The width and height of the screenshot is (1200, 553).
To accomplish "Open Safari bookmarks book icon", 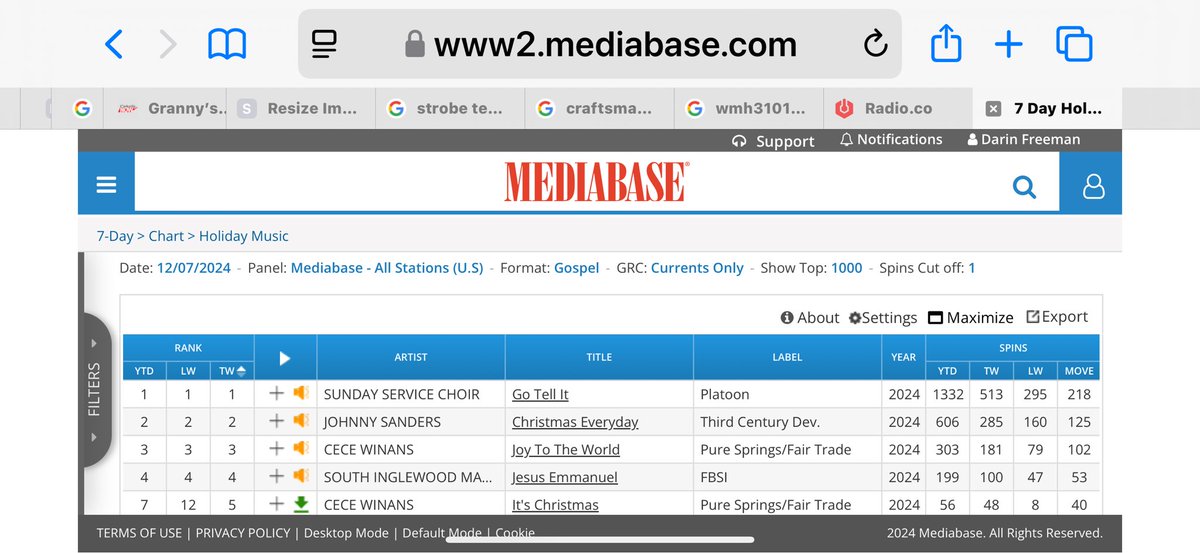I will [x=227, y=44].
